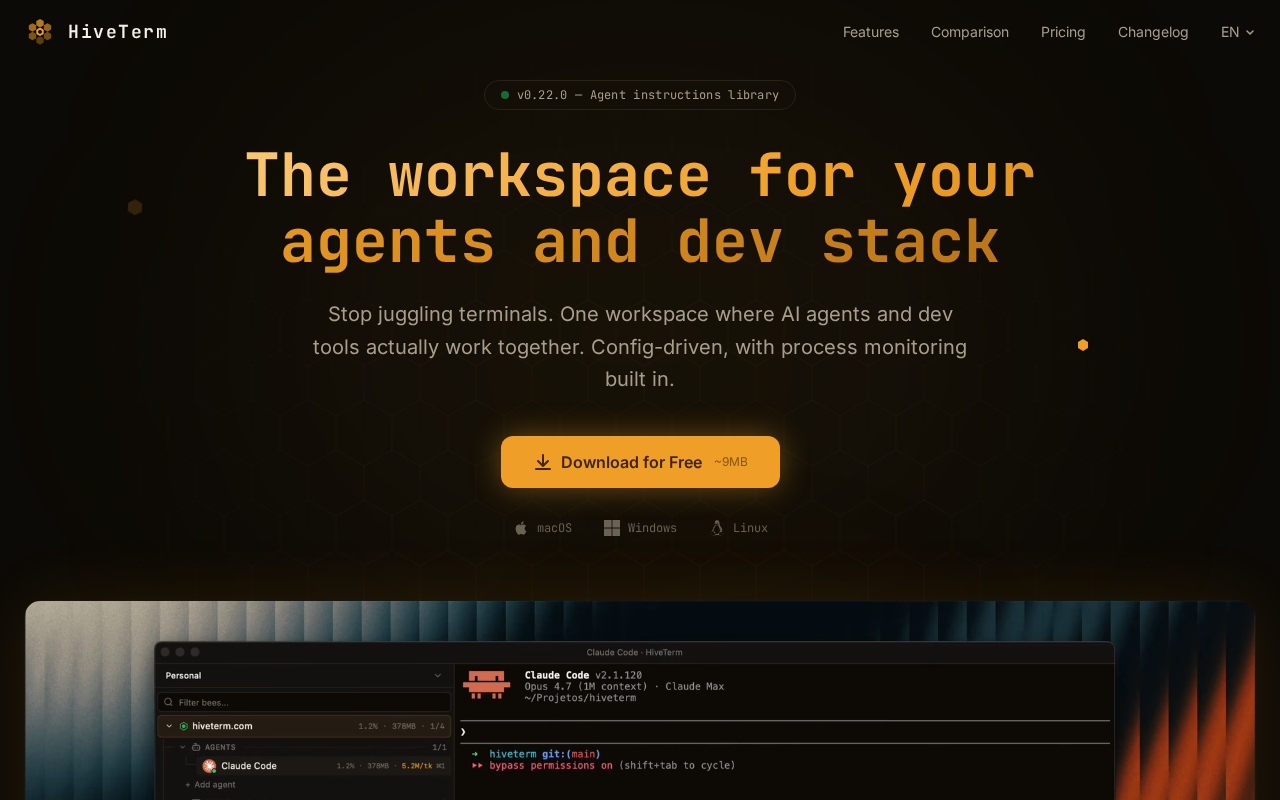Click the "~/Projetos/hiveterm" path text

point(580,698)
